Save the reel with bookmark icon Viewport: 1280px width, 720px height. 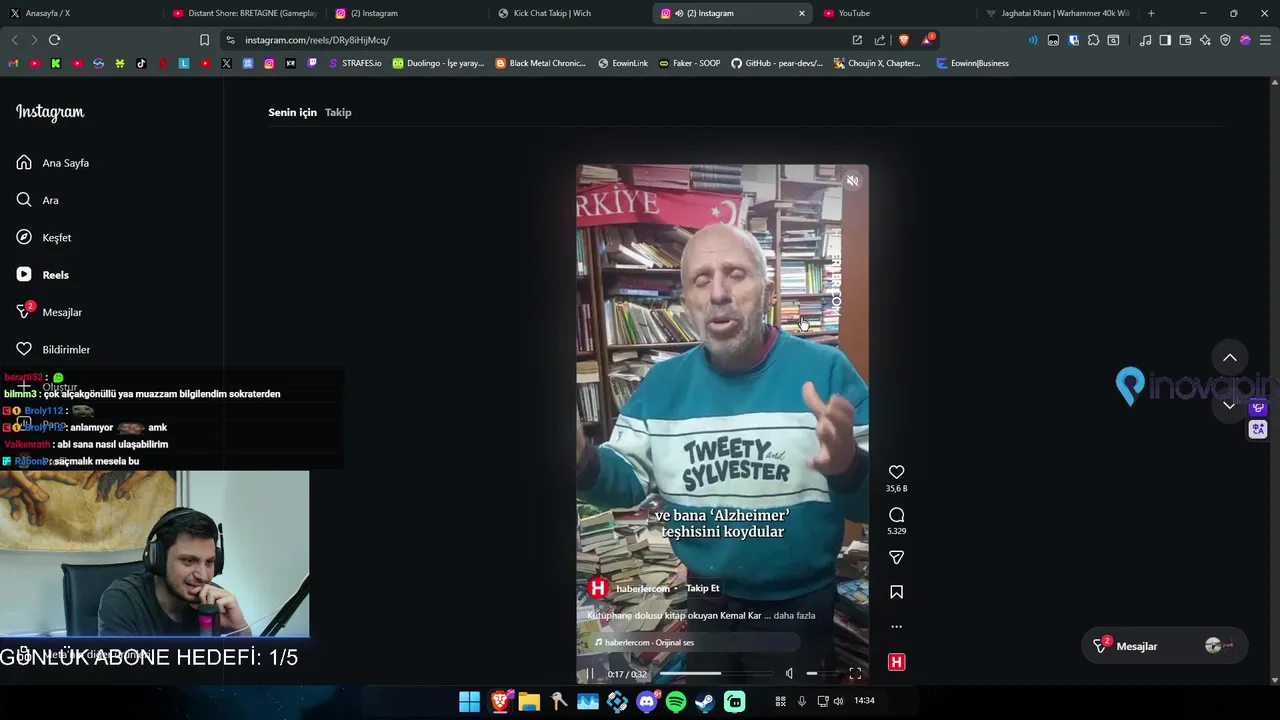click(896, 592)
